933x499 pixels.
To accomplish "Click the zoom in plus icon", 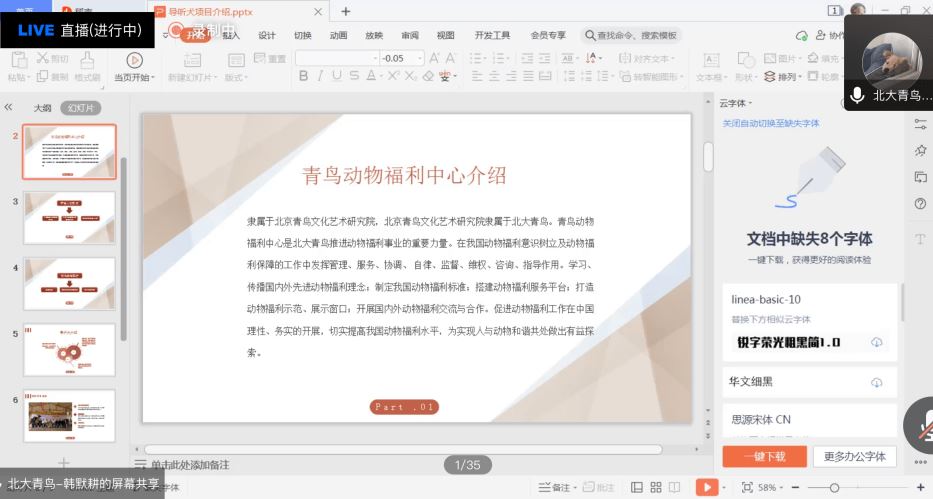I will pos(920,487).
